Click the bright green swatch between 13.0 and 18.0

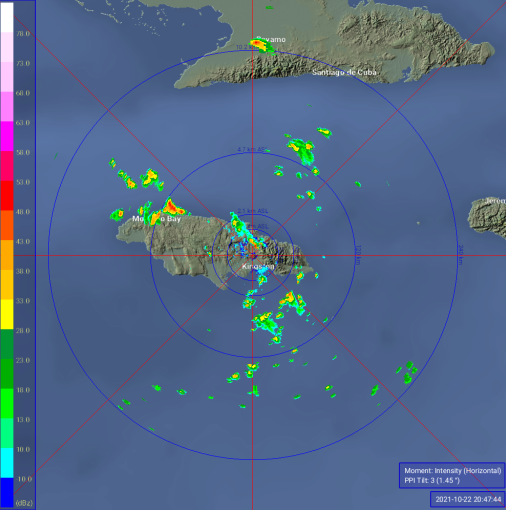click(7, 403)
